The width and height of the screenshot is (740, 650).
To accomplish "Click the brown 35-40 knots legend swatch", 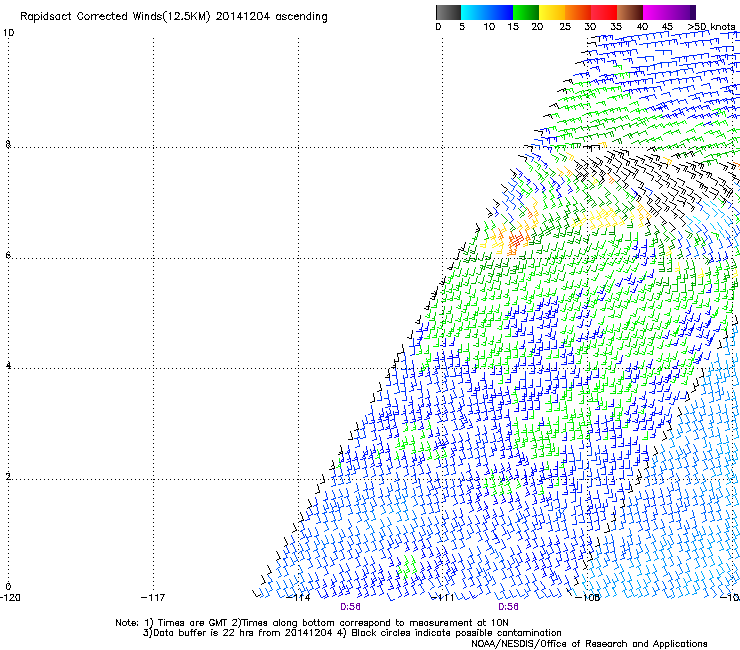I will (x=630, y=12).
